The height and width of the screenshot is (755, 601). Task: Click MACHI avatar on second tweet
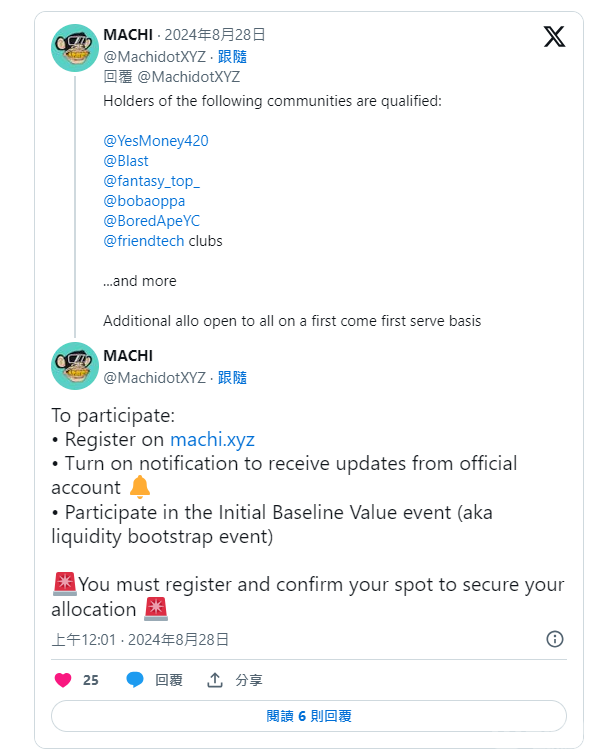75,366
